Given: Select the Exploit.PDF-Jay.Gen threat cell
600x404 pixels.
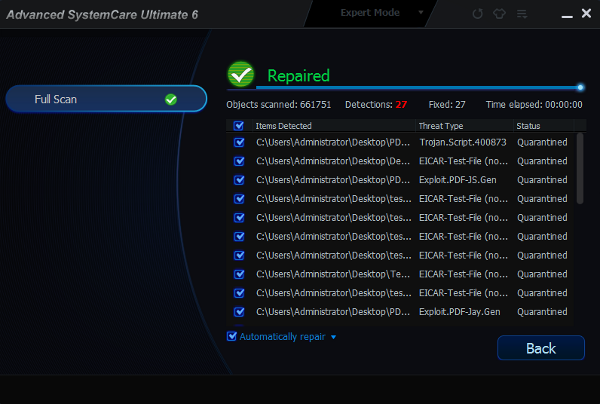Looking at the screenshot, I should [459, 312].
